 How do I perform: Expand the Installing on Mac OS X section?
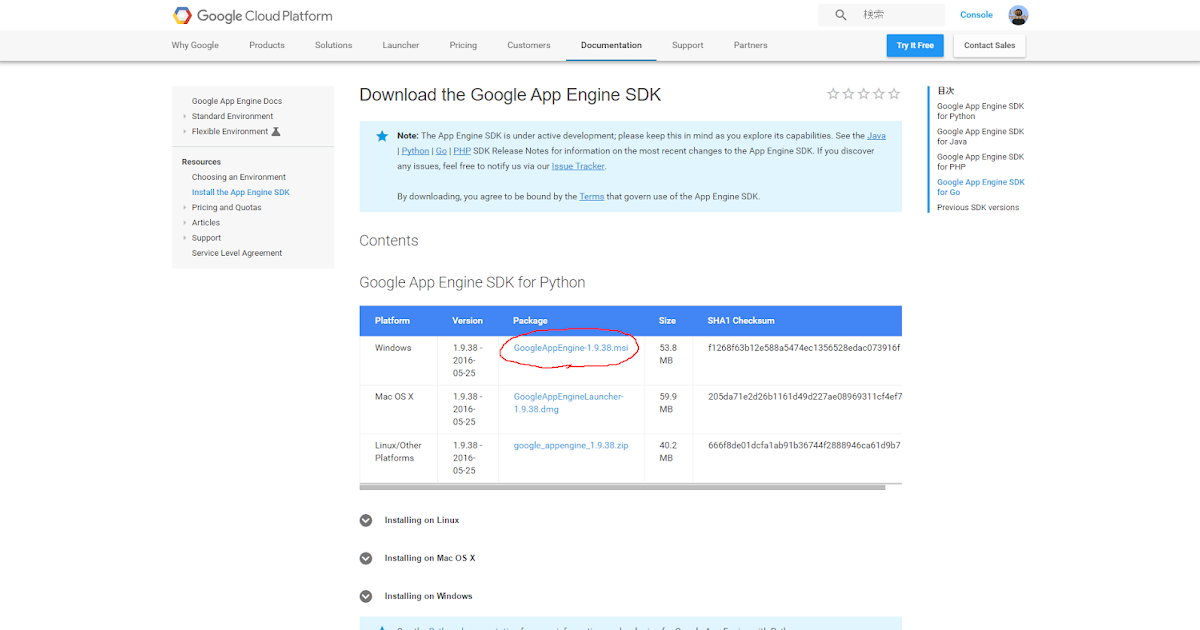point(366,558)
